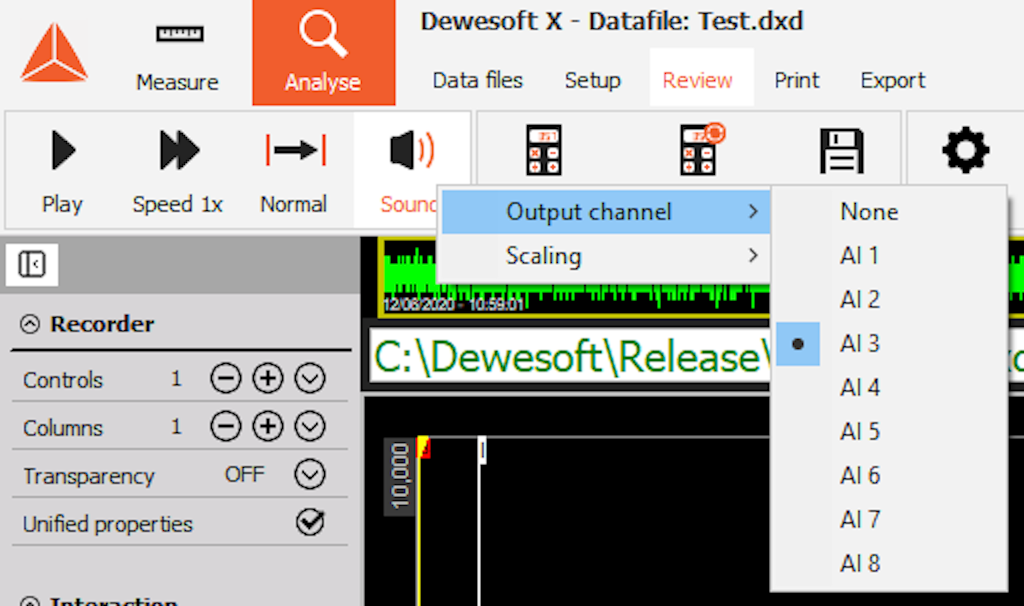Collapse the Recorder section
This screenshot has height=606, width=1024.
[30, 324]
